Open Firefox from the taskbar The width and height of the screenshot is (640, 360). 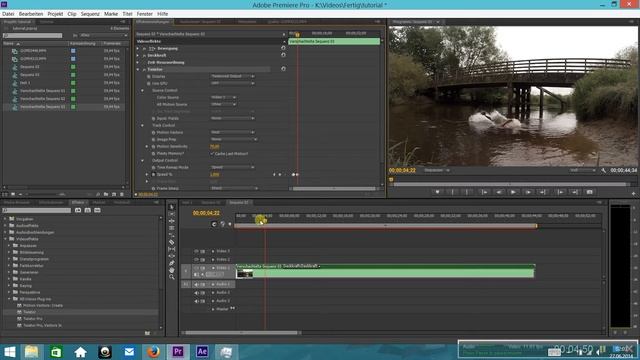pos(153,351)
